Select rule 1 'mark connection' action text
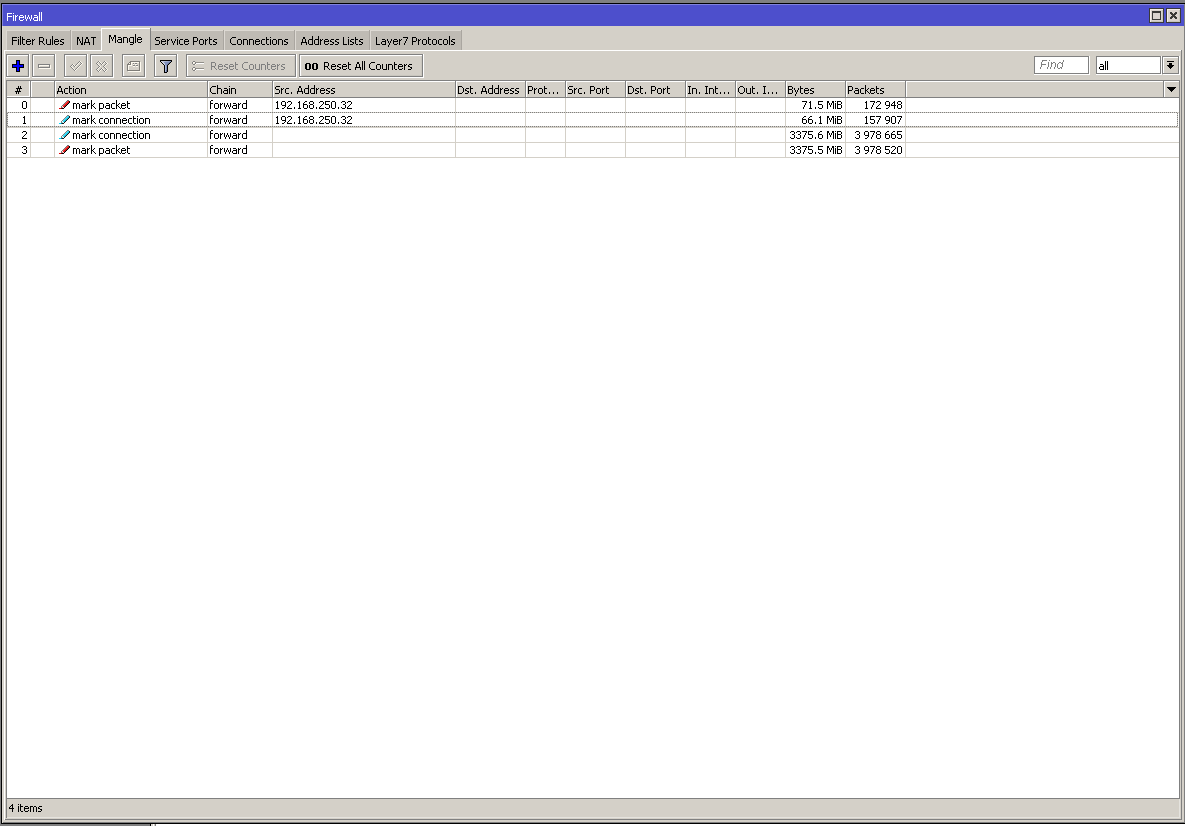Screen dimensions: 1185x826 click(111, 120)
